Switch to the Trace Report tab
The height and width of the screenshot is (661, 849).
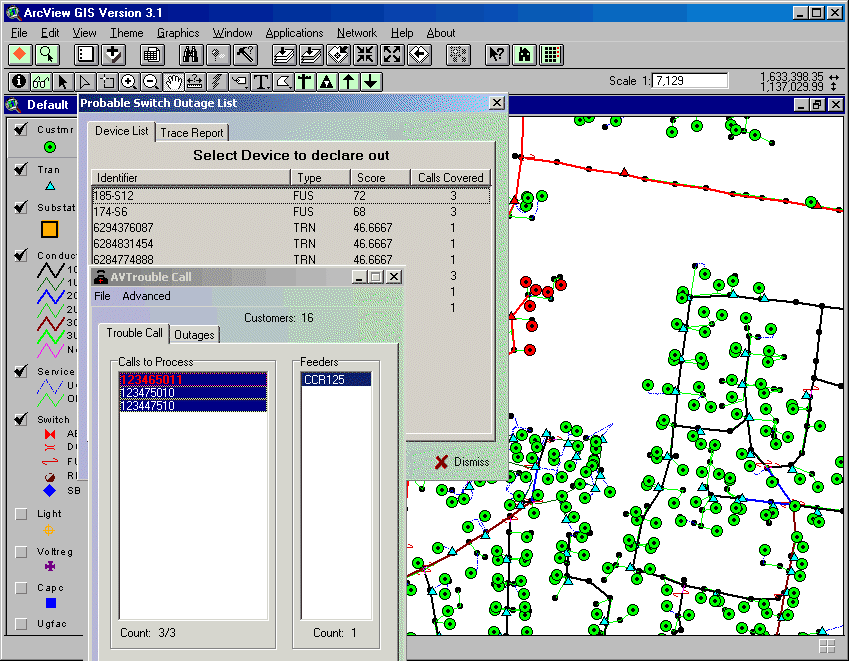pyautogui.click(x=192, y=133)
